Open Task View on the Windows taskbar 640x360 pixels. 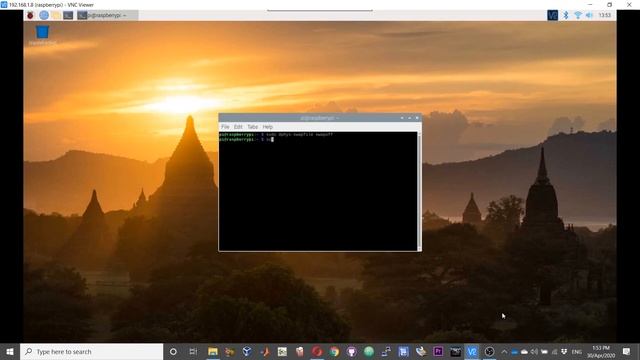pyautogui.click(x=193, y=351)
